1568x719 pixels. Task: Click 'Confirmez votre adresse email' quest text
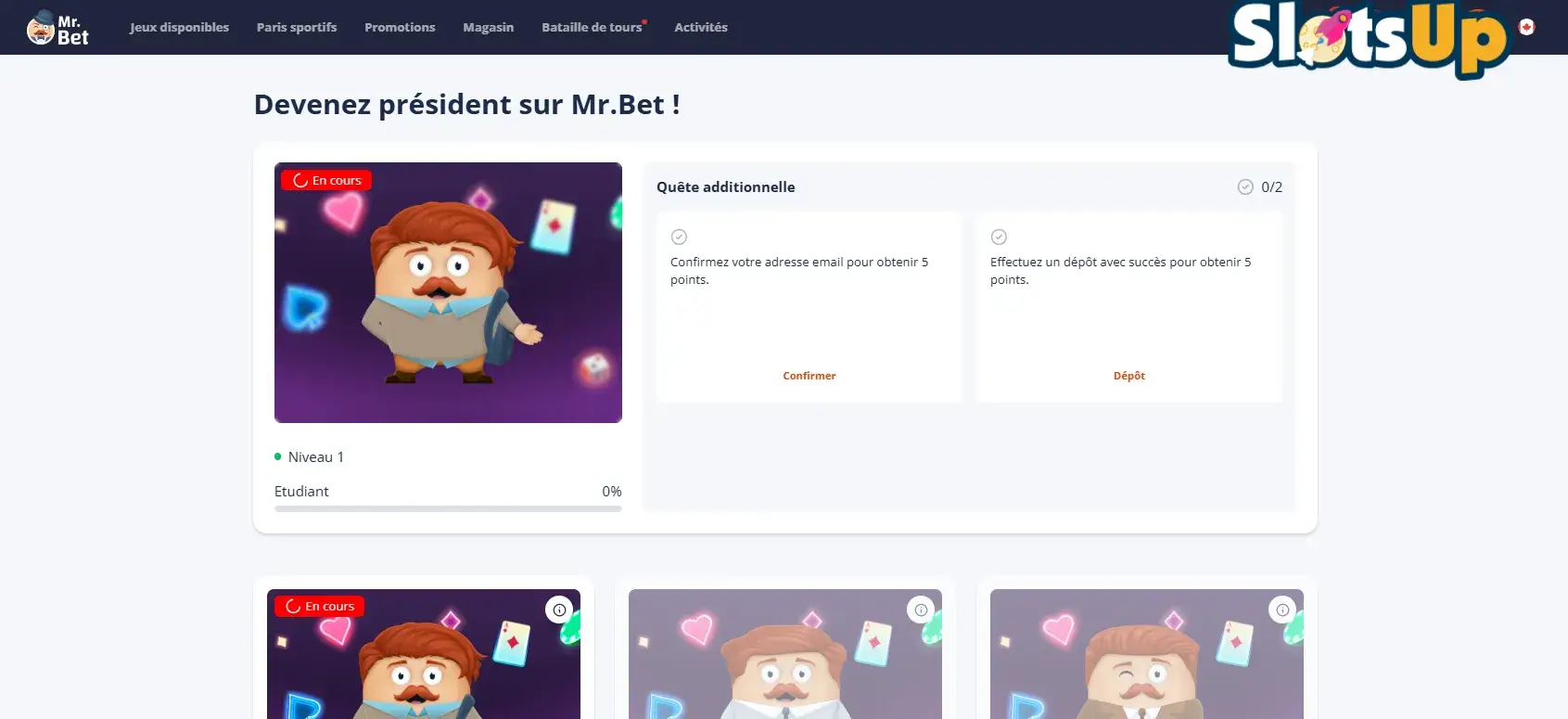[x=799, y=271]
